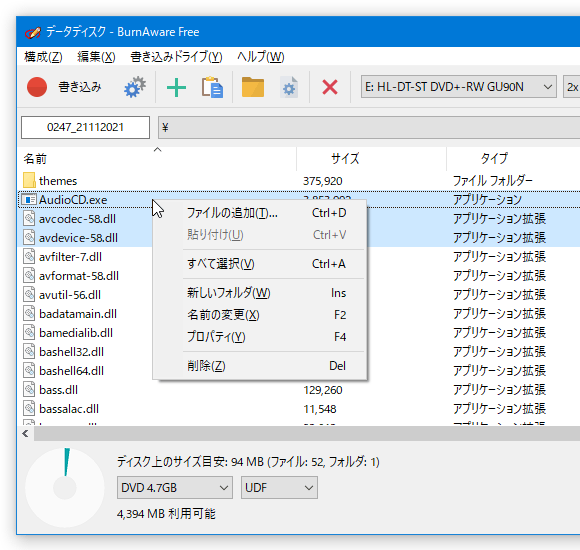Click the horizontal scrollbar left arrow
This screenshot has height=550, width=580.
(26, 433)
